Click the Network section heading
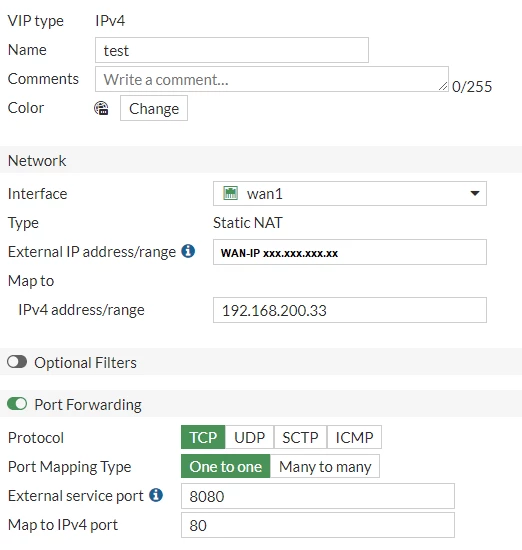This screenshot has height=550, width=522. (x=37, y=161)
